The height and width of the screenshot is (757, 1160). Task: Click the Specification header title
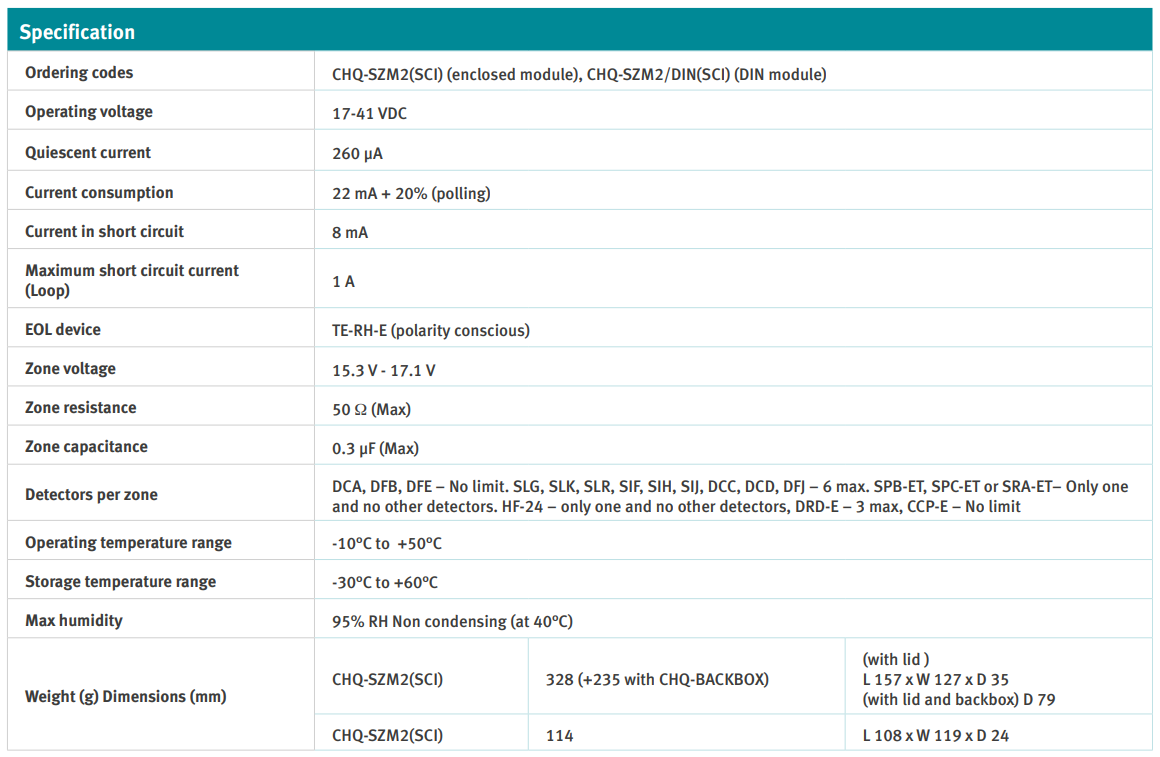point(77,32)
